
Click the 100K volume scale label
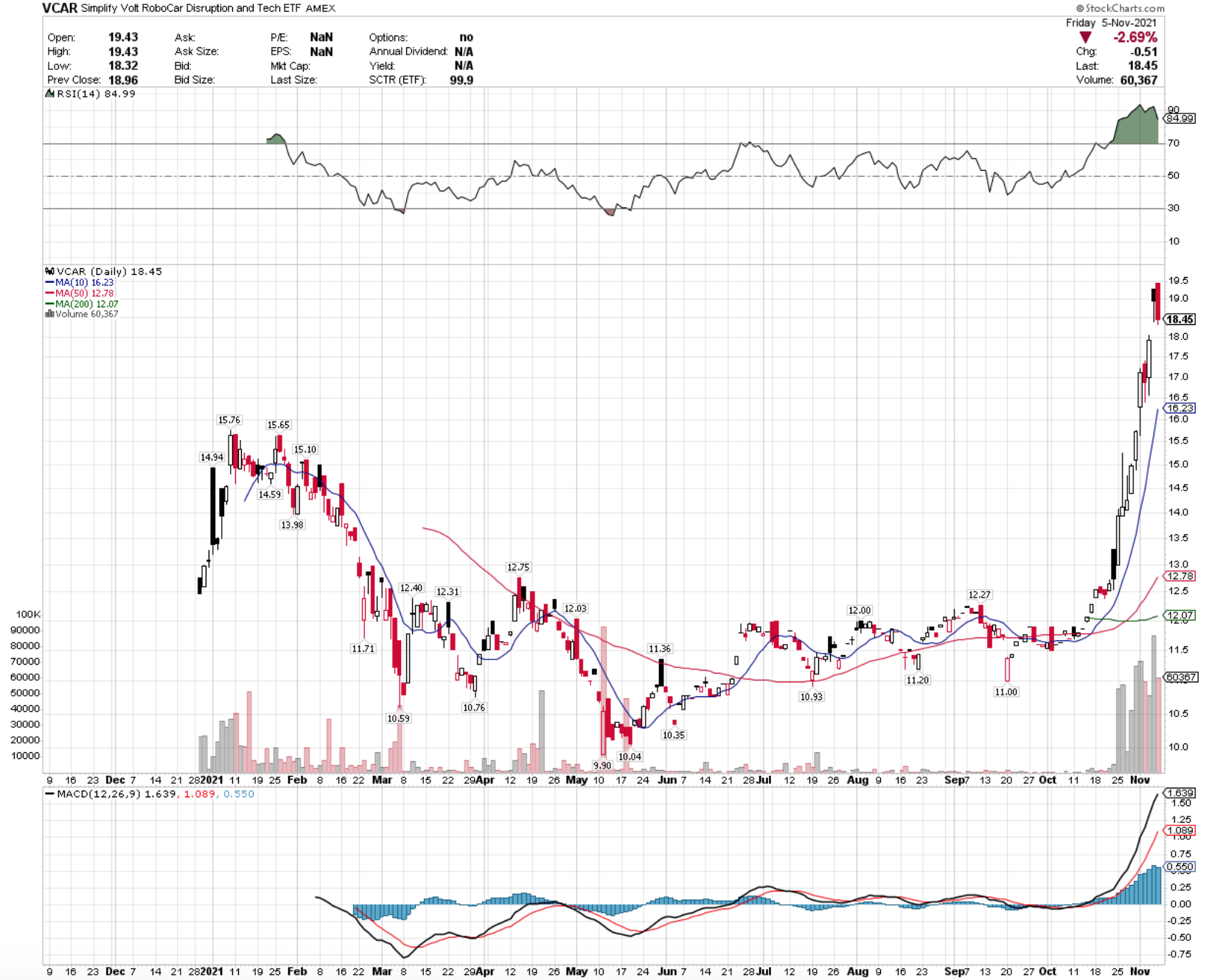(x=28, y=615)
